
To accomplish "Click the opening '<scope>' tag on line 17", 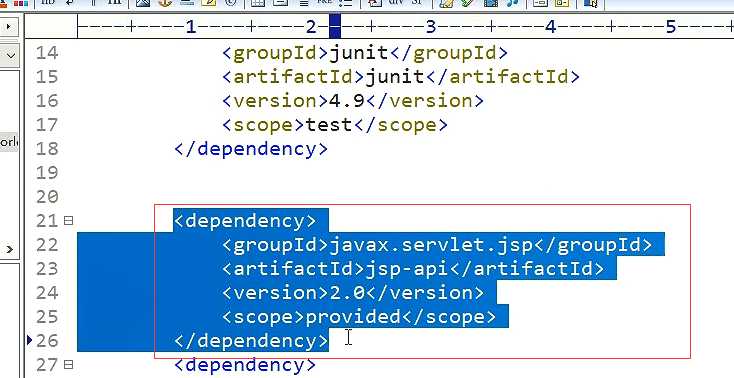I will pos(264,125).
